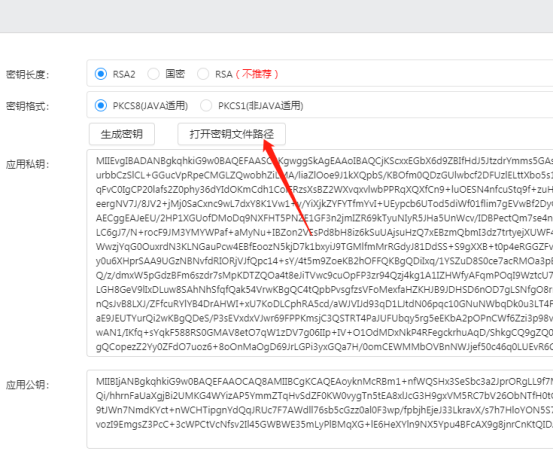554x458 pixels.
Task: Click last private key line starting gQCopezZ2
Action: point(324,347)
